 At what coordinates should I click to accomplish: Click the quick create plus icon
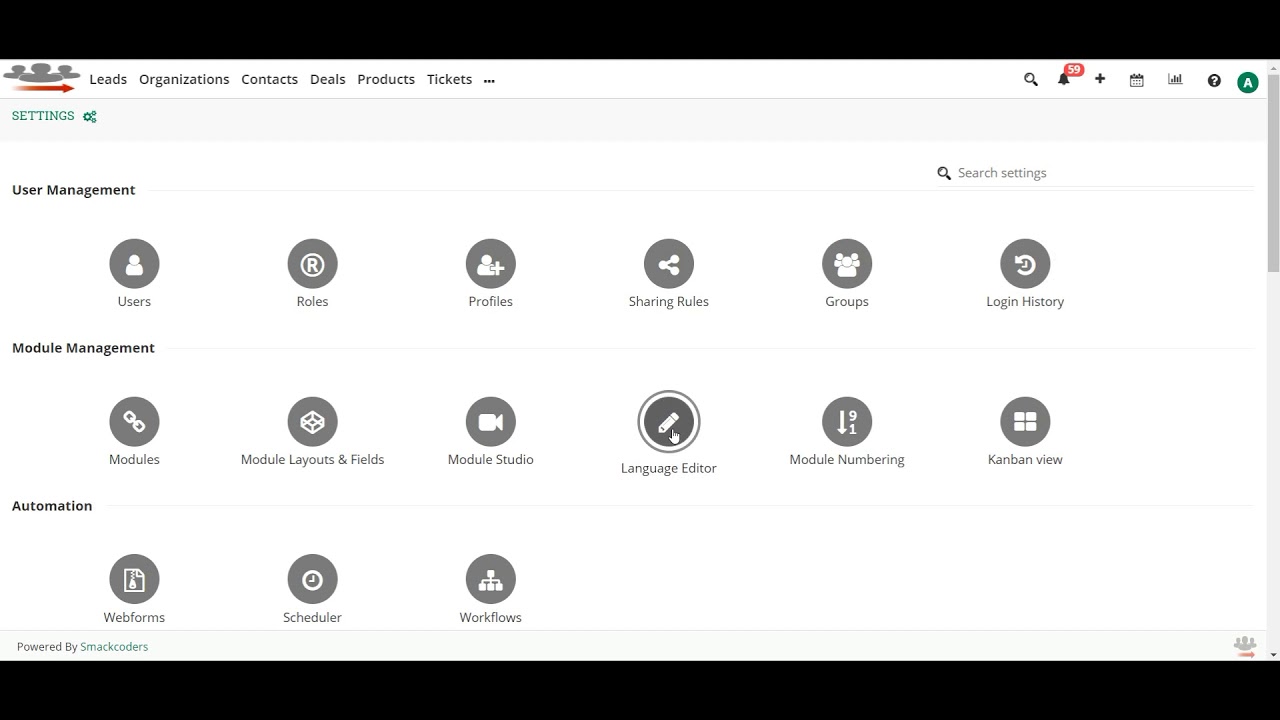tap(1100, 79)
